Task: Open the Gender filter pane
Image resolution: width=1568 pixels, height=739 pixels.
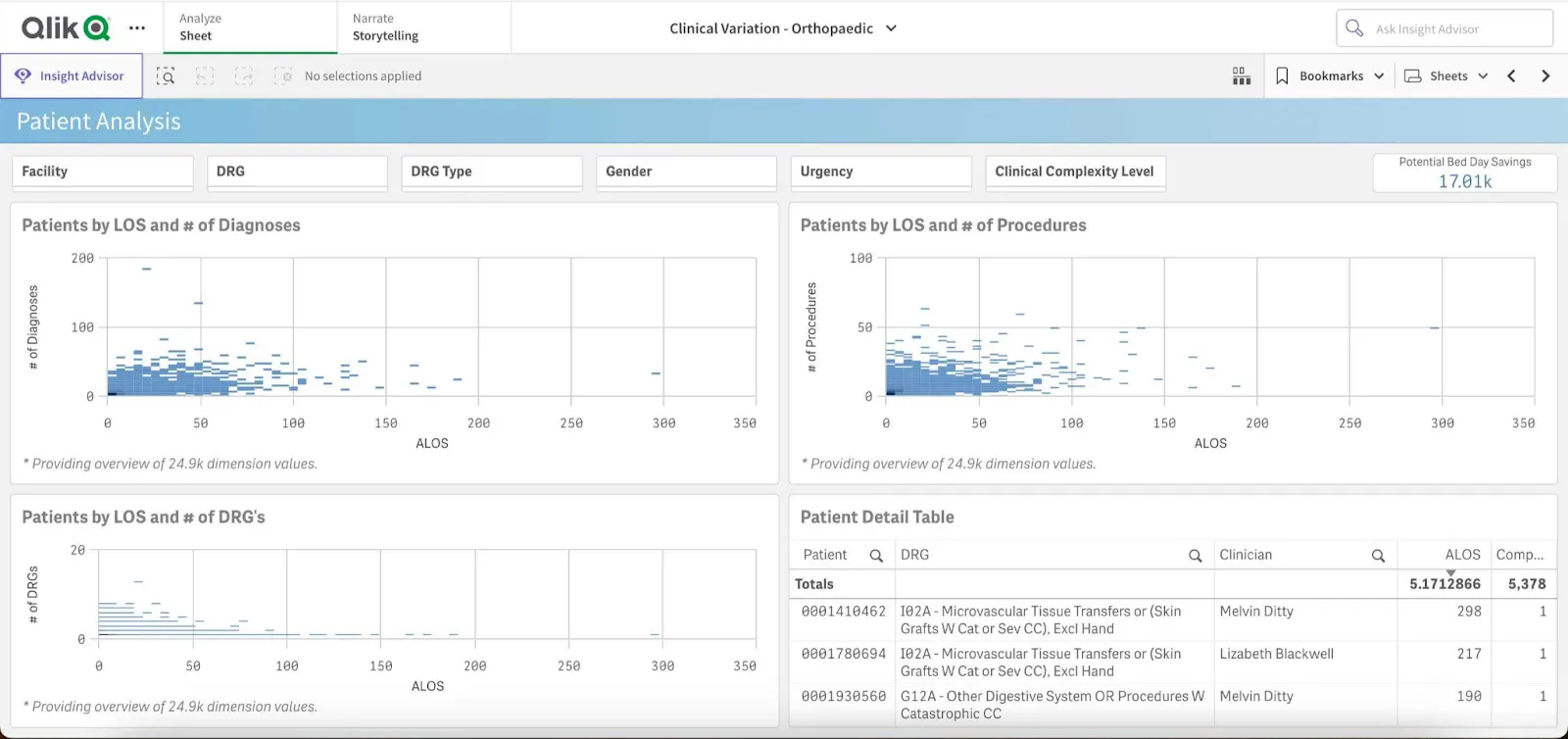Action: click(x=686, y=172)
